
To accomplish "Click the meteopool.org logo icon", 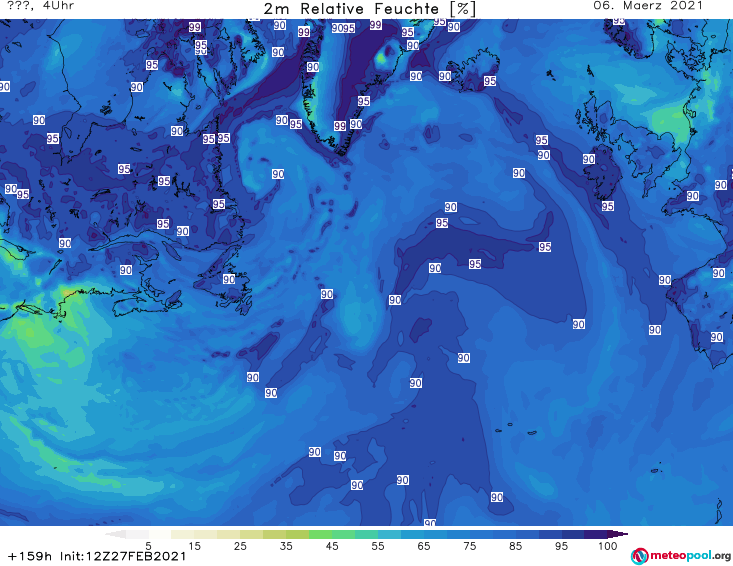I will pyautogui.click(x=640, y=556).
